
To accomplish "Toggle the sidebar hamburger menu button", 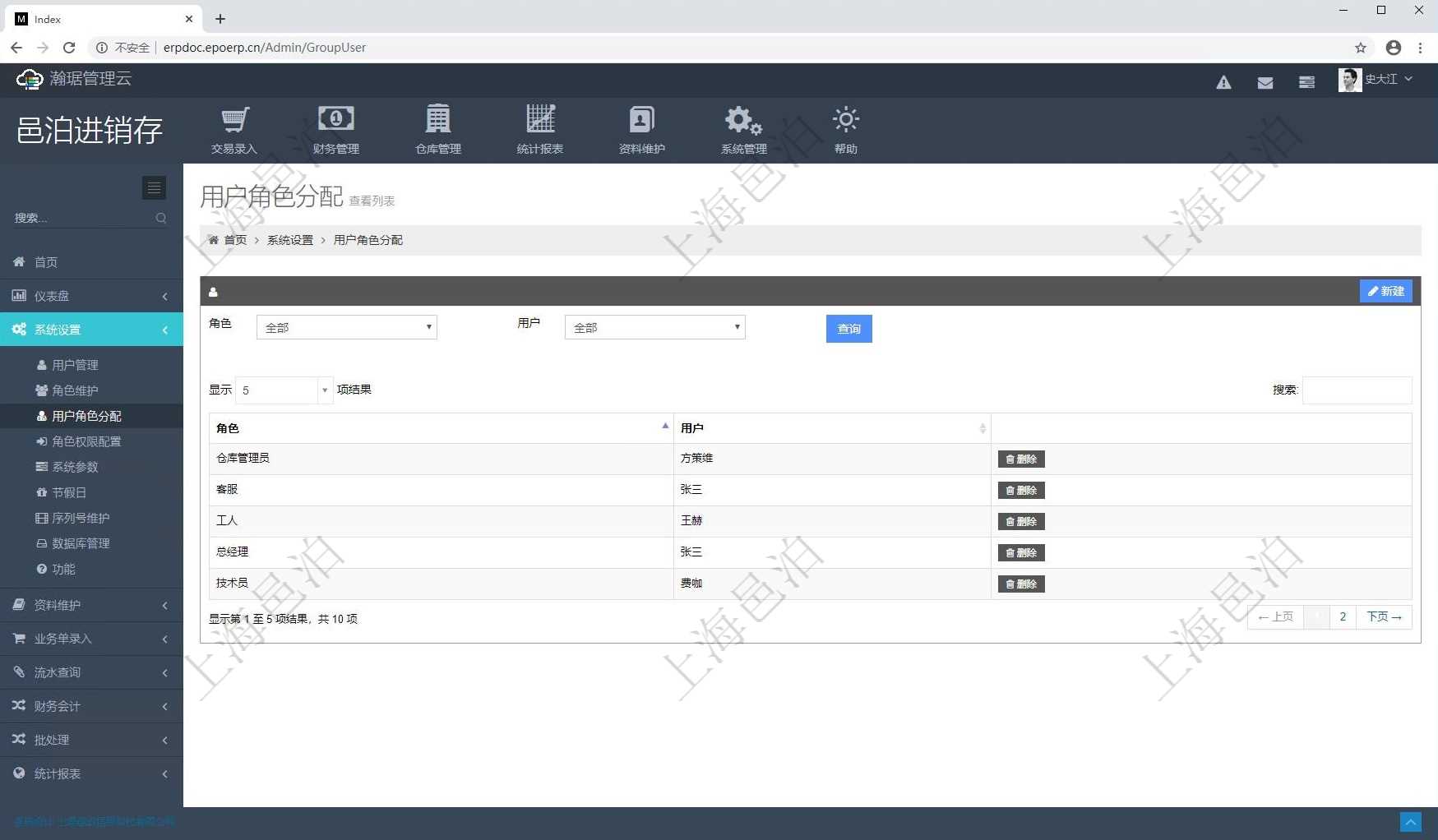I will 154,188.
